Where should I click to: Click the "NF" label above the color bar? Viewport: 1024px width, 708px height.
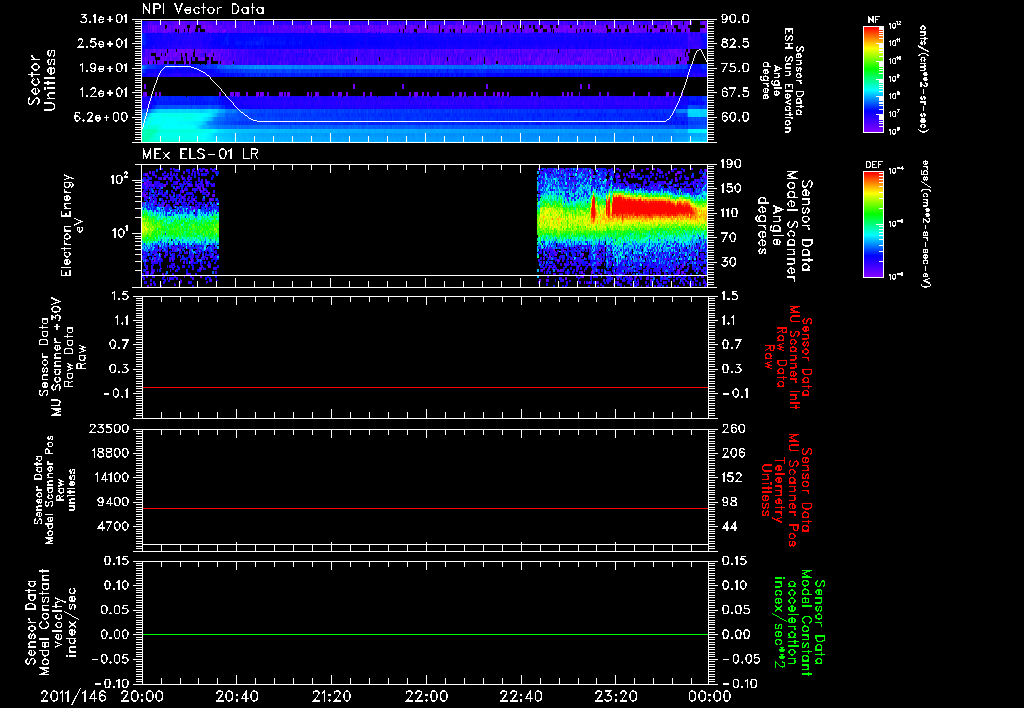click(x=873, y=20)
